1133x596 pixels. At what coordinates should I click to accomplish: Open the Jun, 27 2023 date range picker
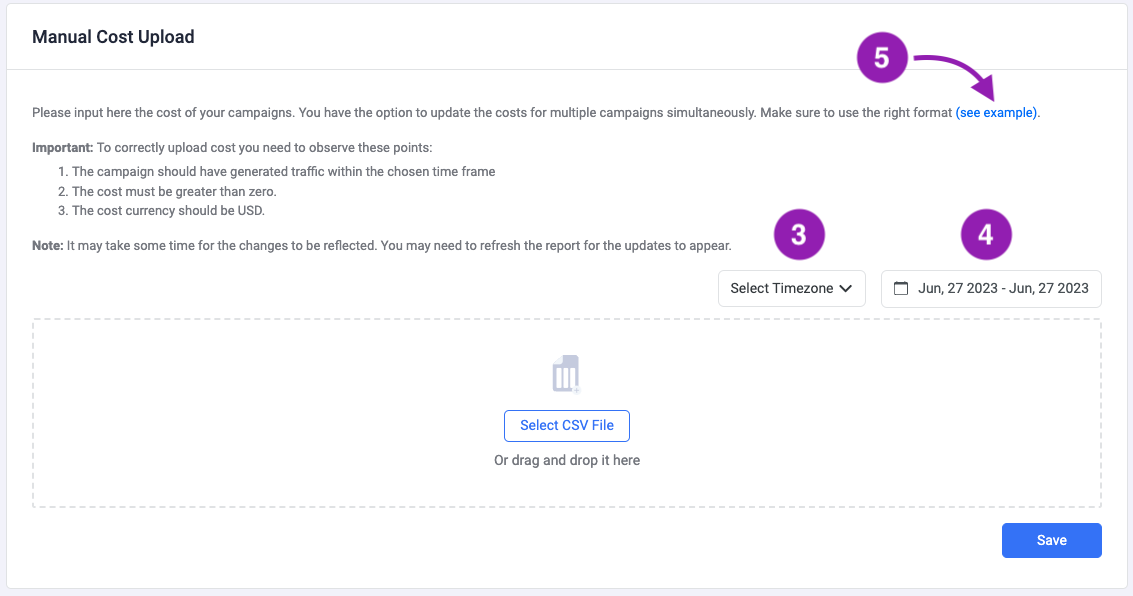click(x=991, y=288)
